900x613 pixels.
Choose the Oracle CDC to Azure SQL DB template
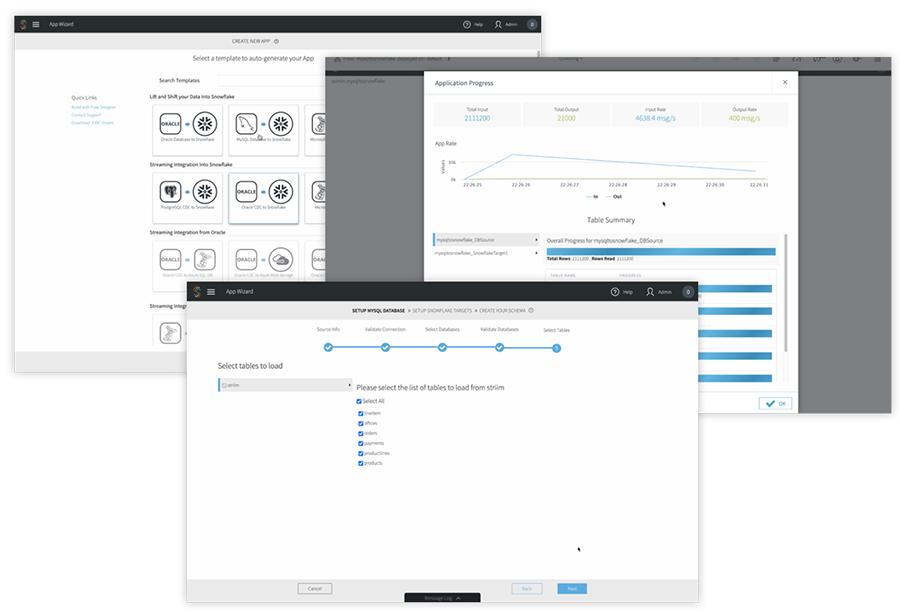[x=188, y=265]
